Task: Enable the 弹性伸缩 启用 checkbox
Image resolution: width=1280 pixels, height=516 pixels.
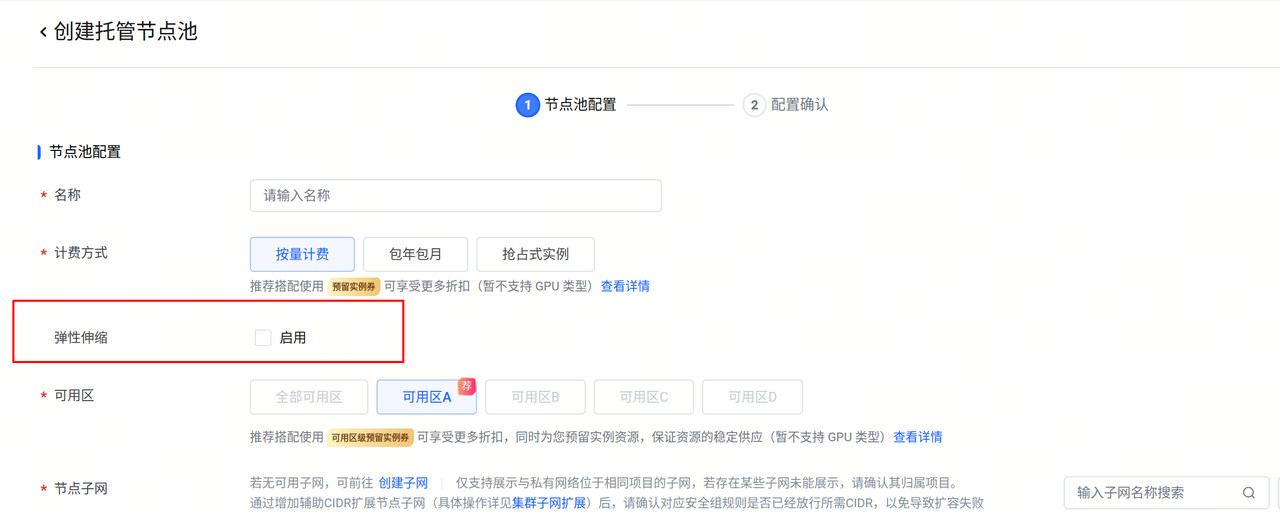Action: point(263,338)
